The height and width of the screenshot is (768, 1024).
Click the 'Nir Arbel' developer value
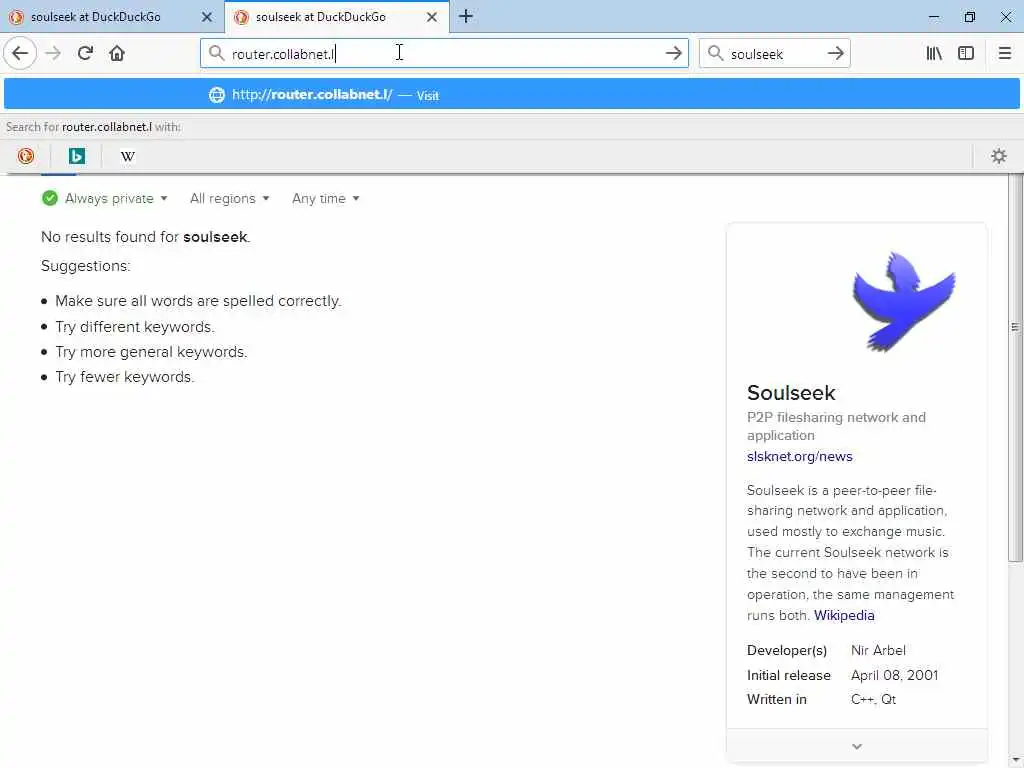pyautogui.click(x=878, y=650)
